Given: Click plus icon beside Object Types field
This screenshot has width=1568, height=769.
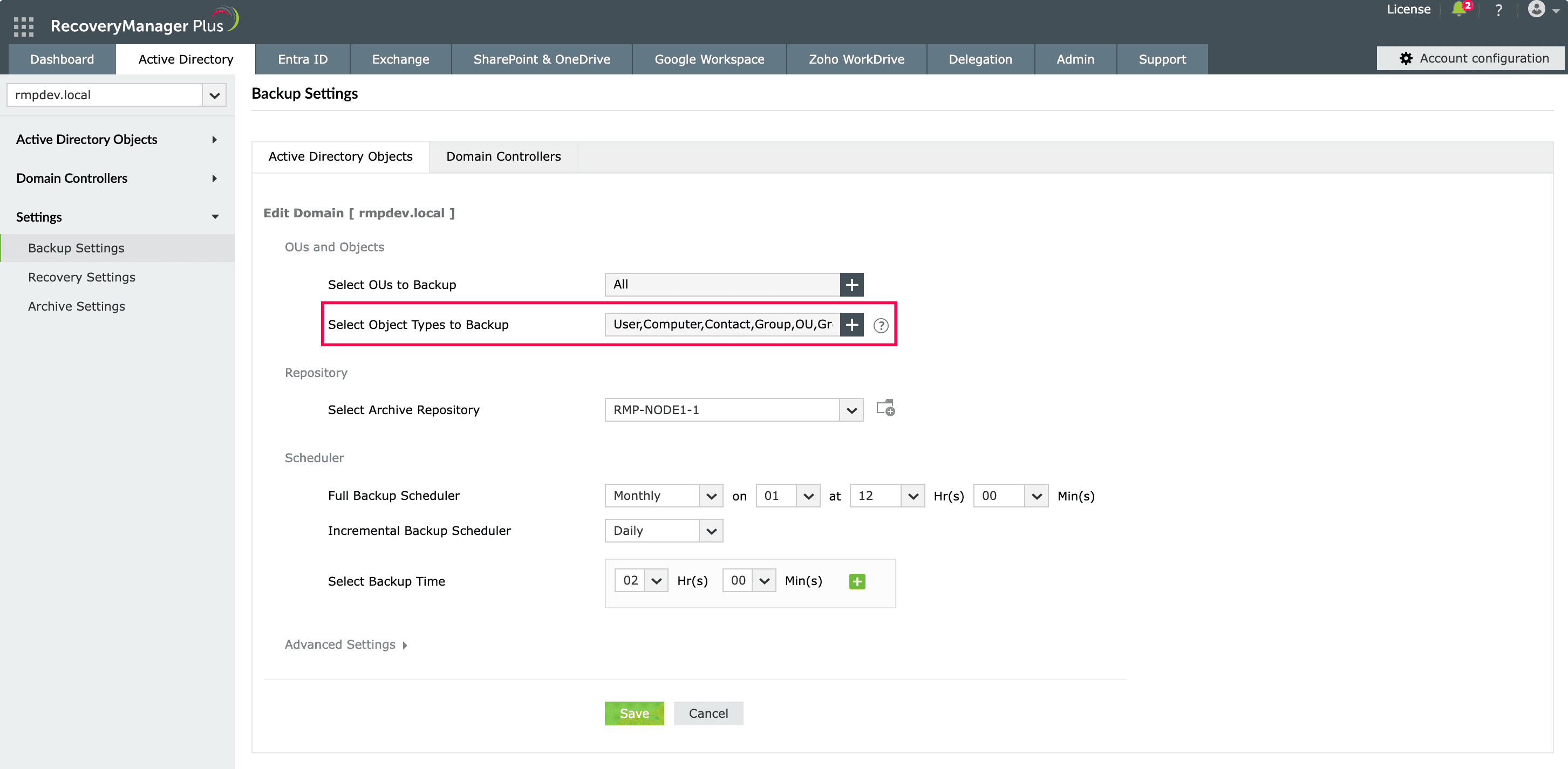Looking at the screenshot, I should (851, 324).
